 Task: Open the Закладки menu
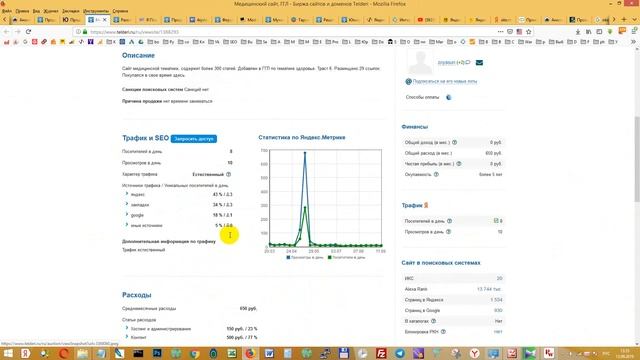pyautogui.click(x=71, y=11)
